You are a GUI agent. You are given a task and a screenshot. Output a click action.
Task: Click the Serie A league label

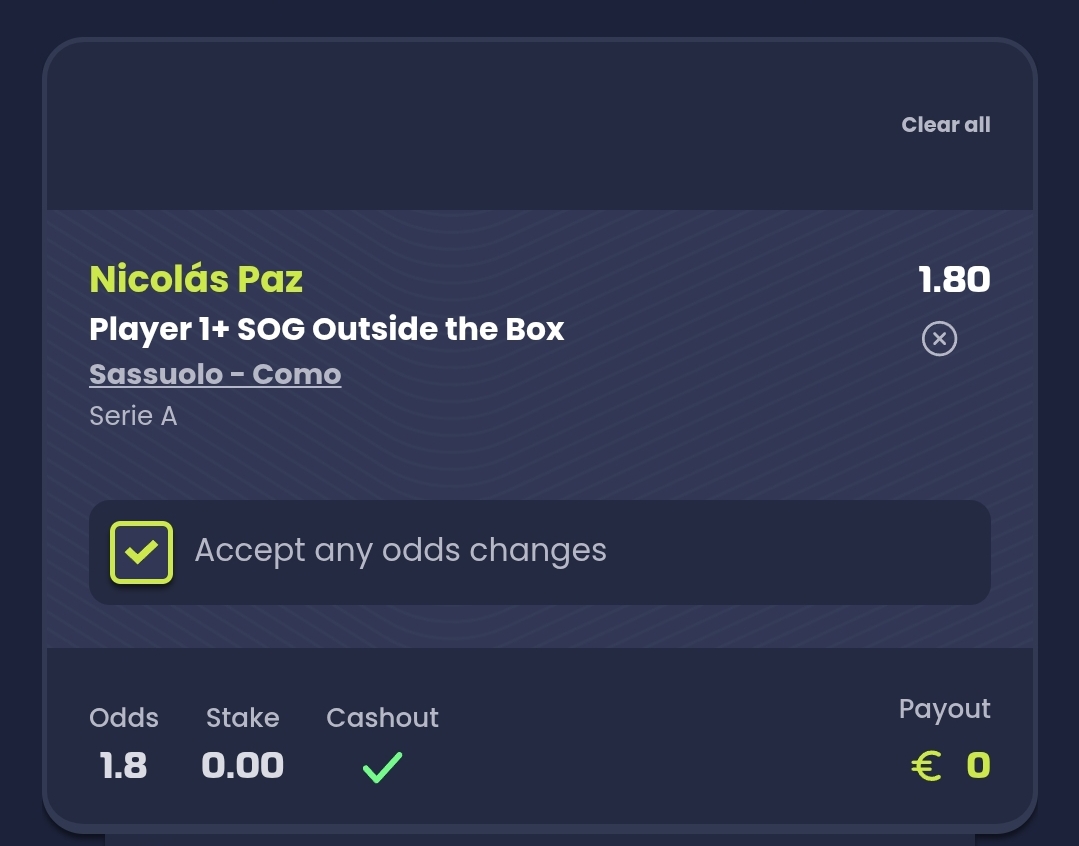click(x=133, y=416)
